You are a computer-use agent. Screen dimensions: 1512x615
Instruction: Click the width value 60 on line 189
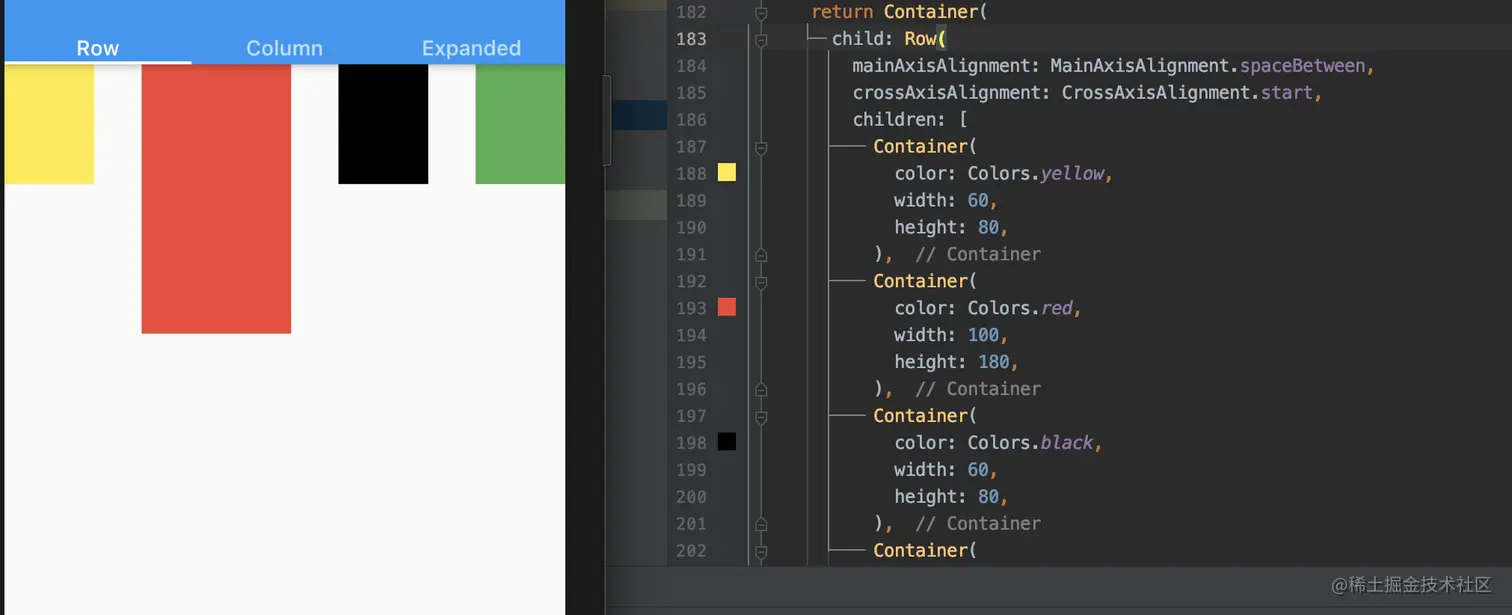point(978,200)
